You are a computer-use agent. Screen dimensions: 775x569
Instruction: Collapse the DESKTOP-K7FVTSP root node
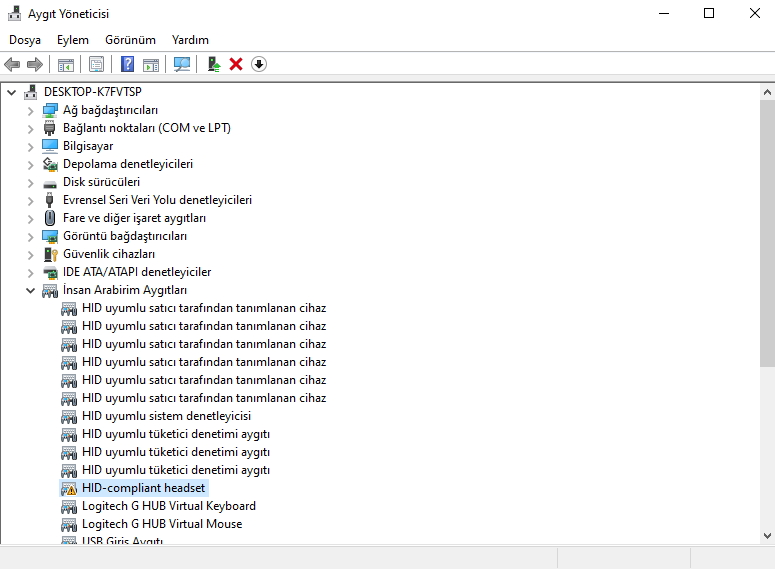pyautogui.click(x=12, y=92)
